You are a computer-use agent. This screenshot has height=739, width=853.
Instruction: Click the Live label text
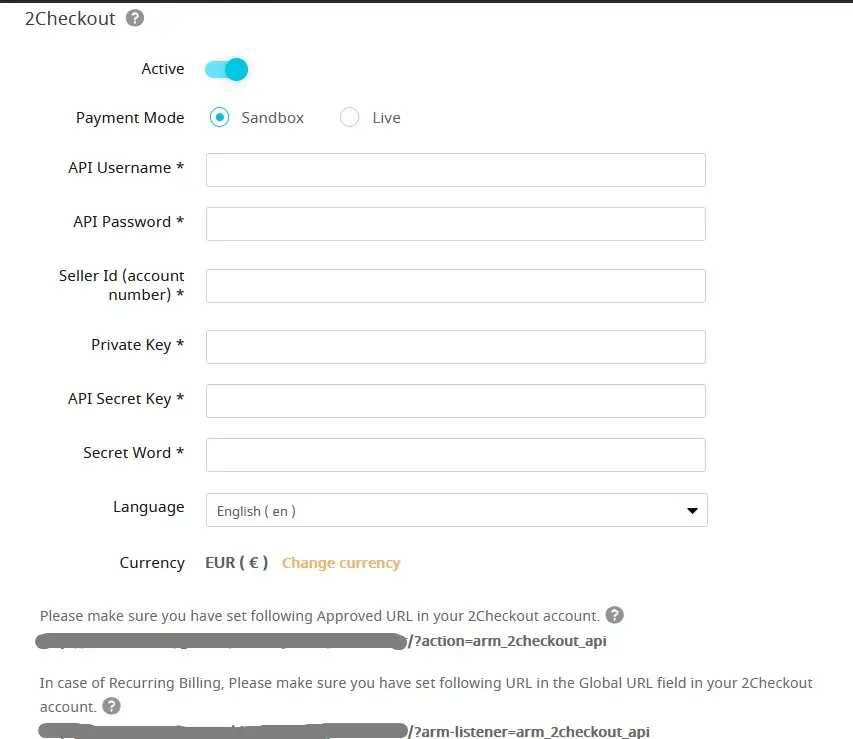click(x=386, y=118)
